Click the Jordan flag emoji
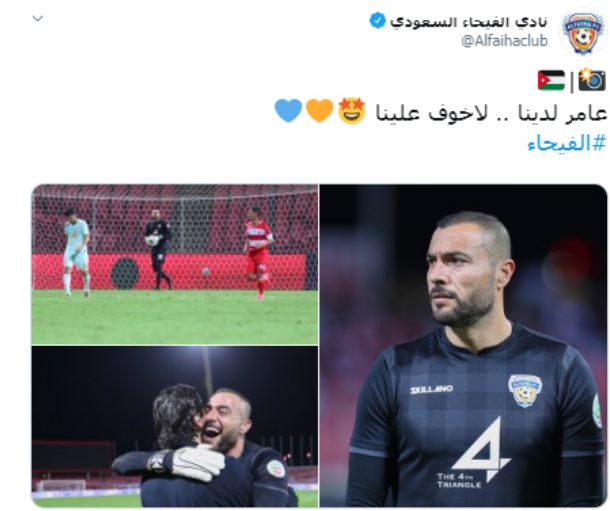 click(x=551, y=80)
